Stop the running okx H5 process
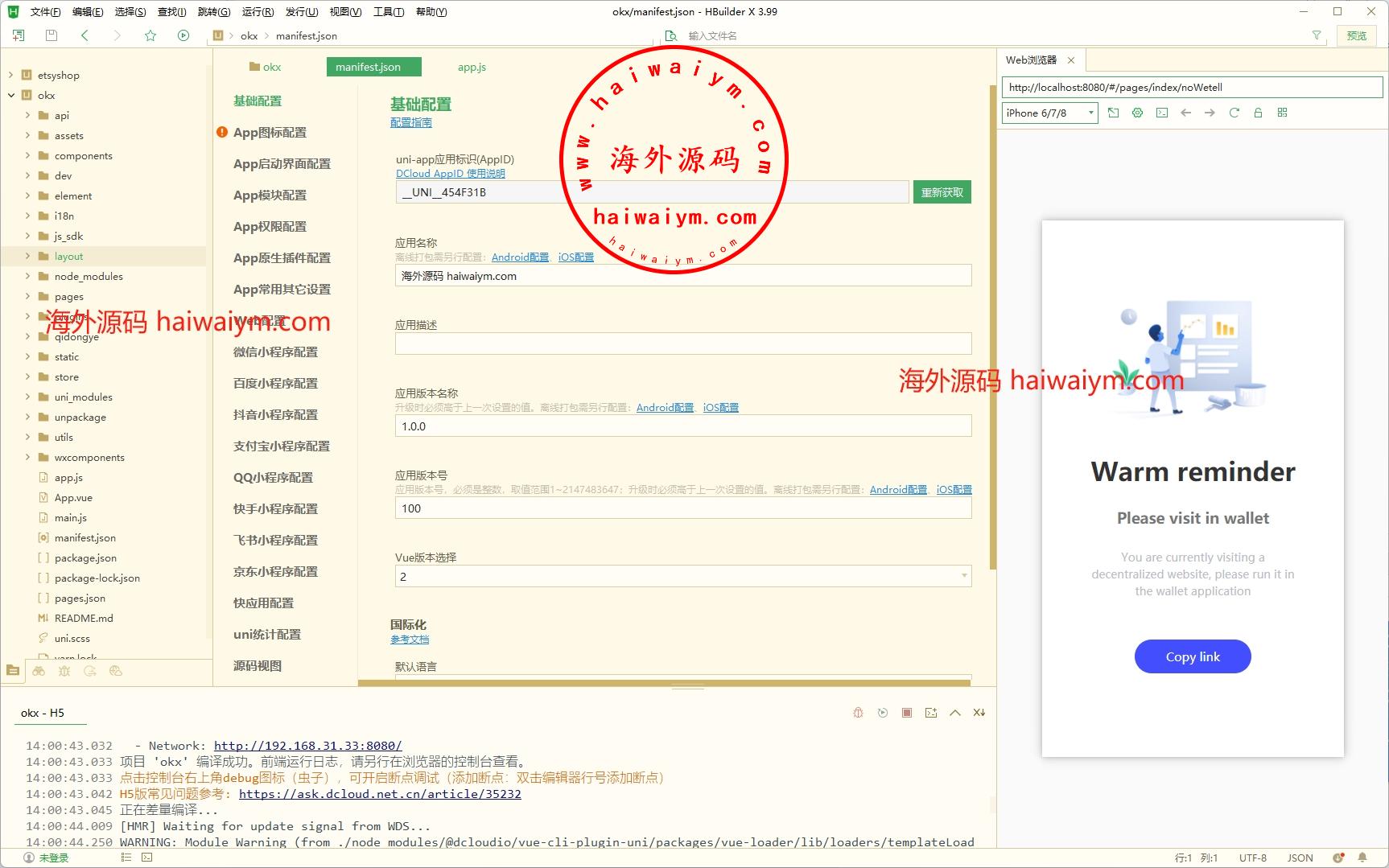1389x868 pixels. click(907, 713)
